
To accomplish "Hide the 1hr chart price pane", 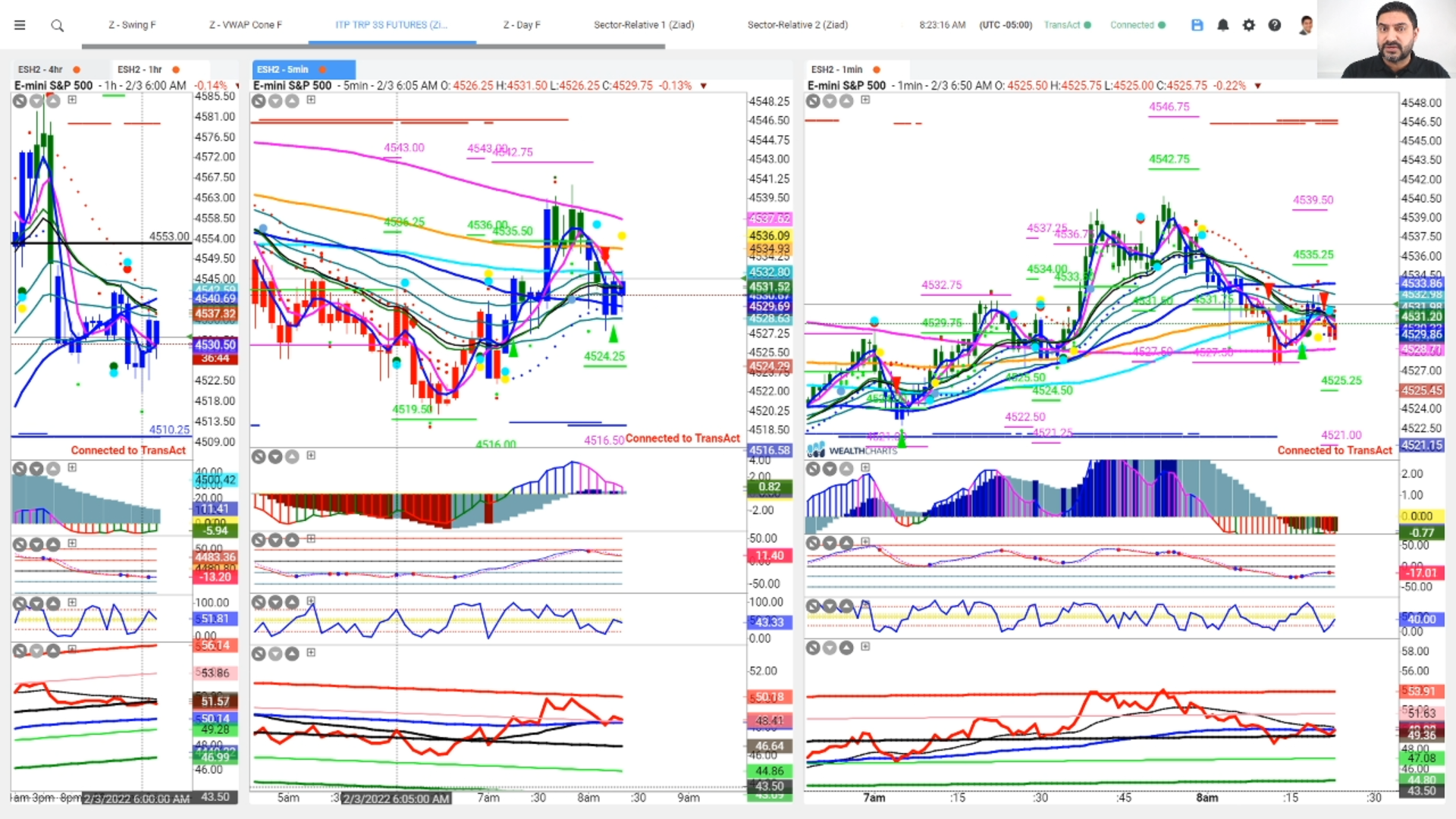I will point(20,101).
